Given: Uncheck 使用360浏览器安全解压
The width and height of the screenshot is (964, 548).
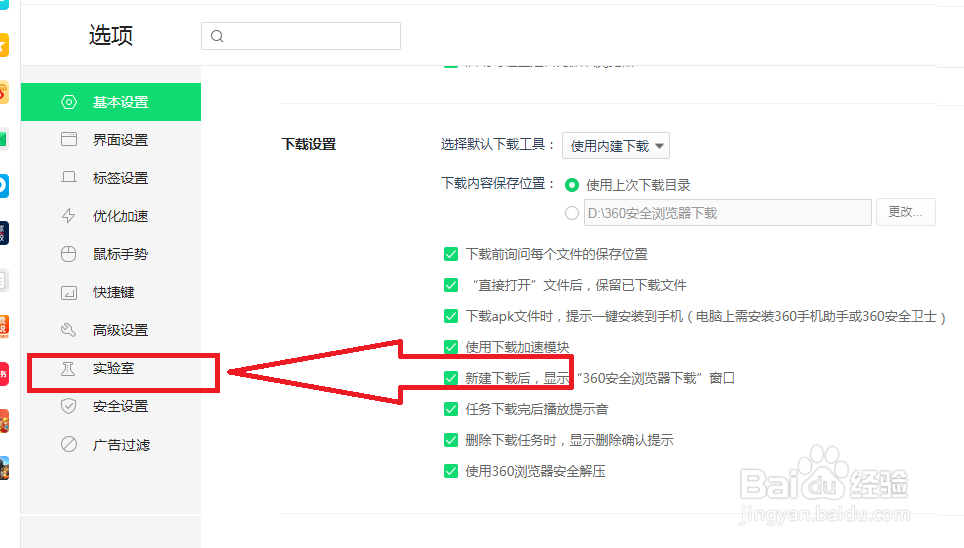Looking at the screenshot, I should pyautogui.click(x=451, y=471).
